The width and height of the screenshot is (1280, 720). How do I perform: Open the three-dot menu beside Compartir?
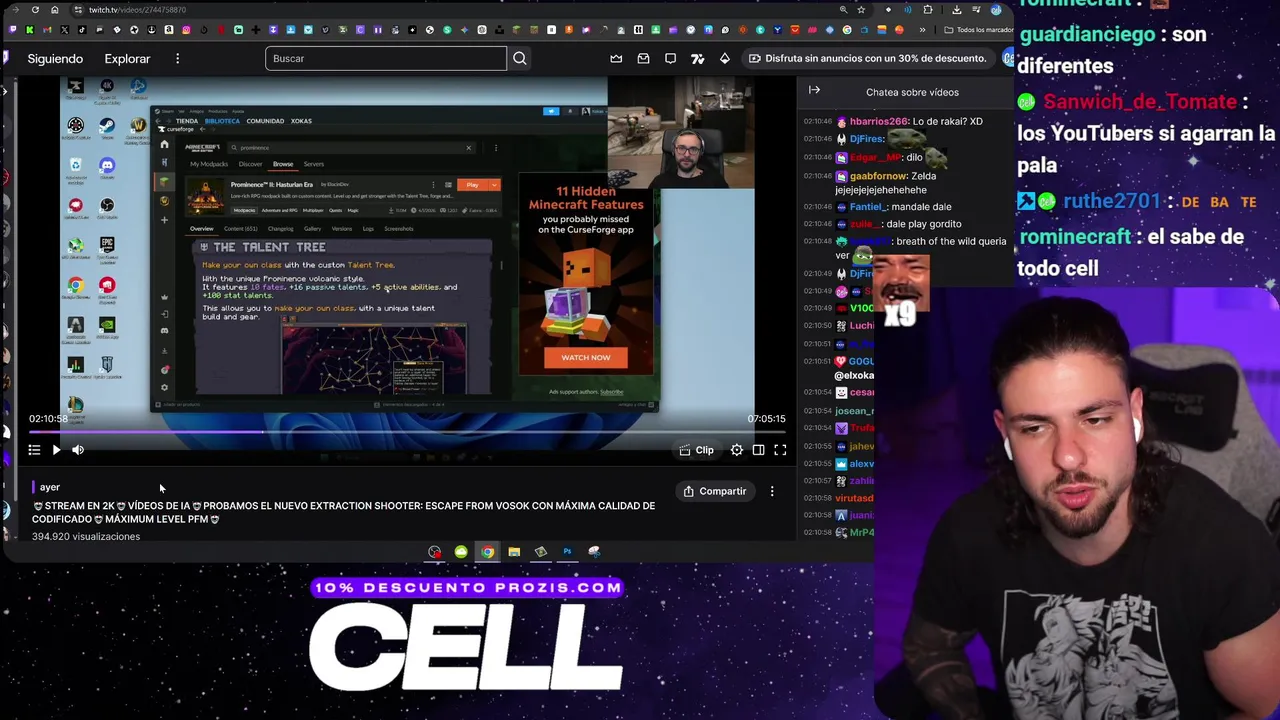pyautogui.click(x=772, y=491)
